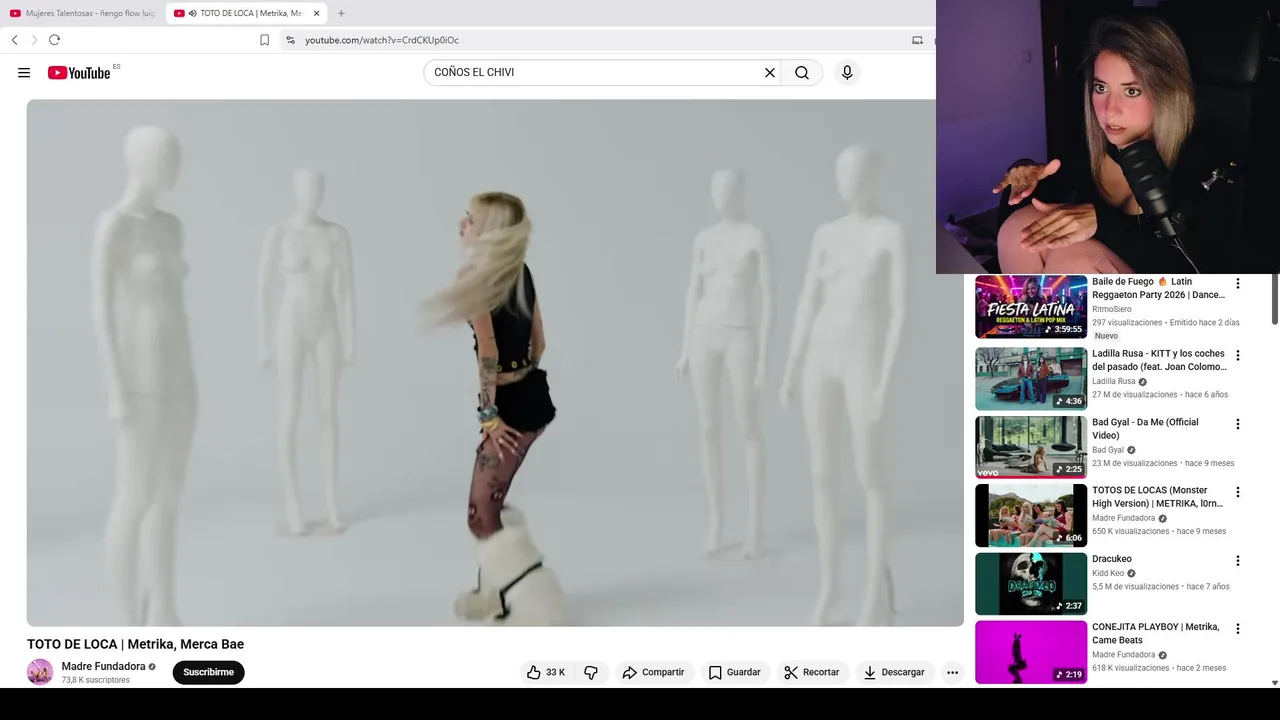Go to YouTube home via logo

(79, 72)
